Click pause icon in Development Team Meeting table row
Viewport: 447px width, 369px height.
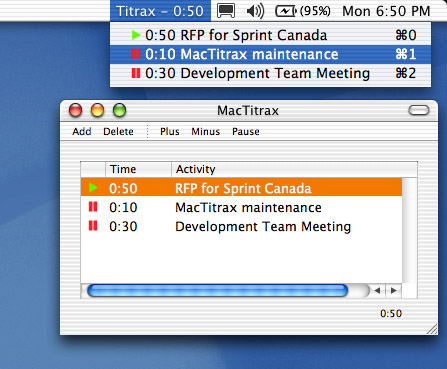tap(93, 226)
